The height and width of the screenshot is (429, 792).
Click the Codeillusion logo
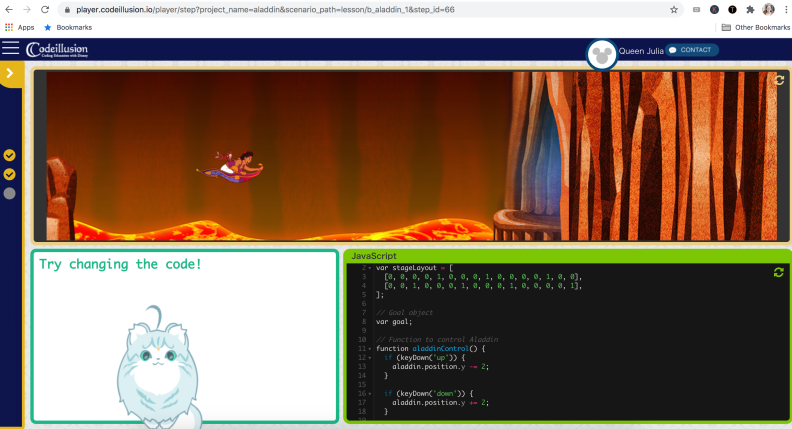[x=57, y=50]
